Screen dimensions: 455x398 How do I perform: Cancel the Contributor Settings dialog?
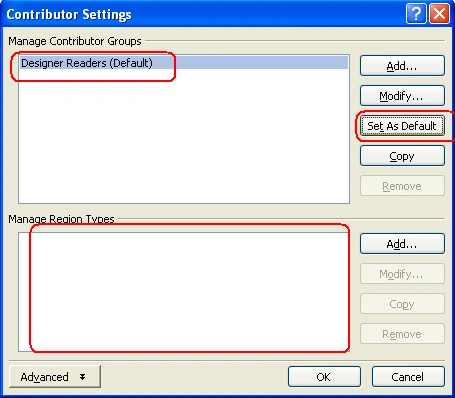(408, 377)
